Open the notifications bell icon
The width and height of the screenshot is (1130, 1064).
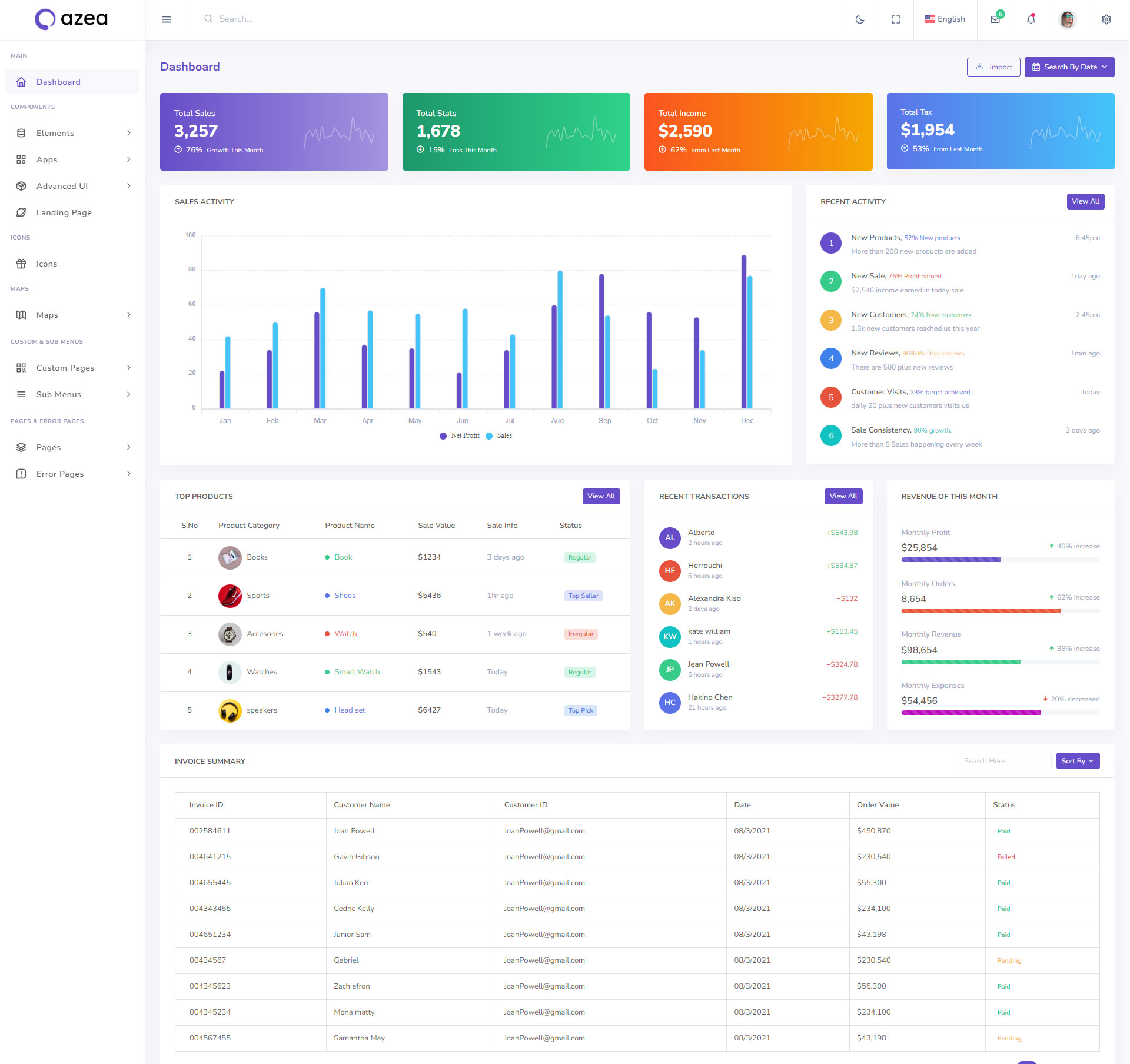pos(1031,19)
